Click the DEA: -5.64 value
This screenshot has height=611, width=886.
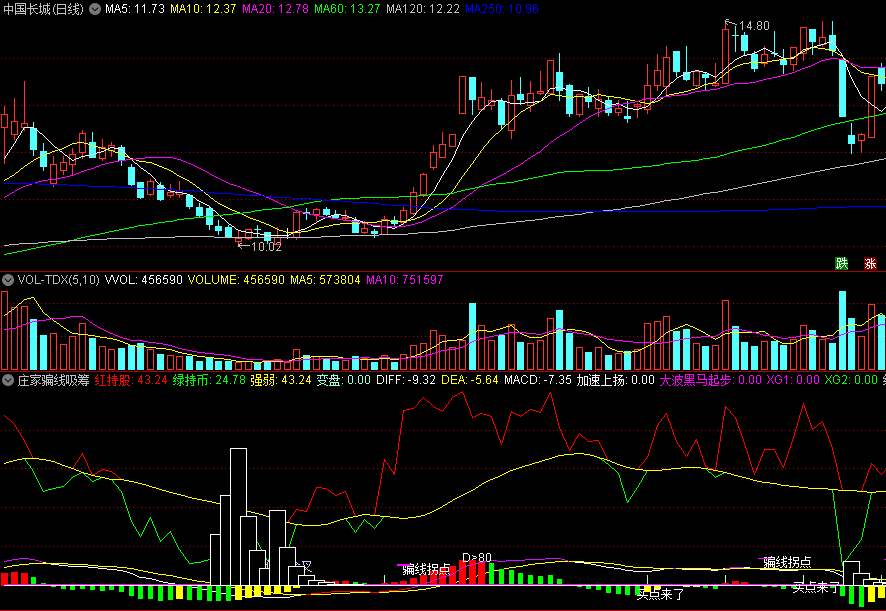click(x=470, y=380)
